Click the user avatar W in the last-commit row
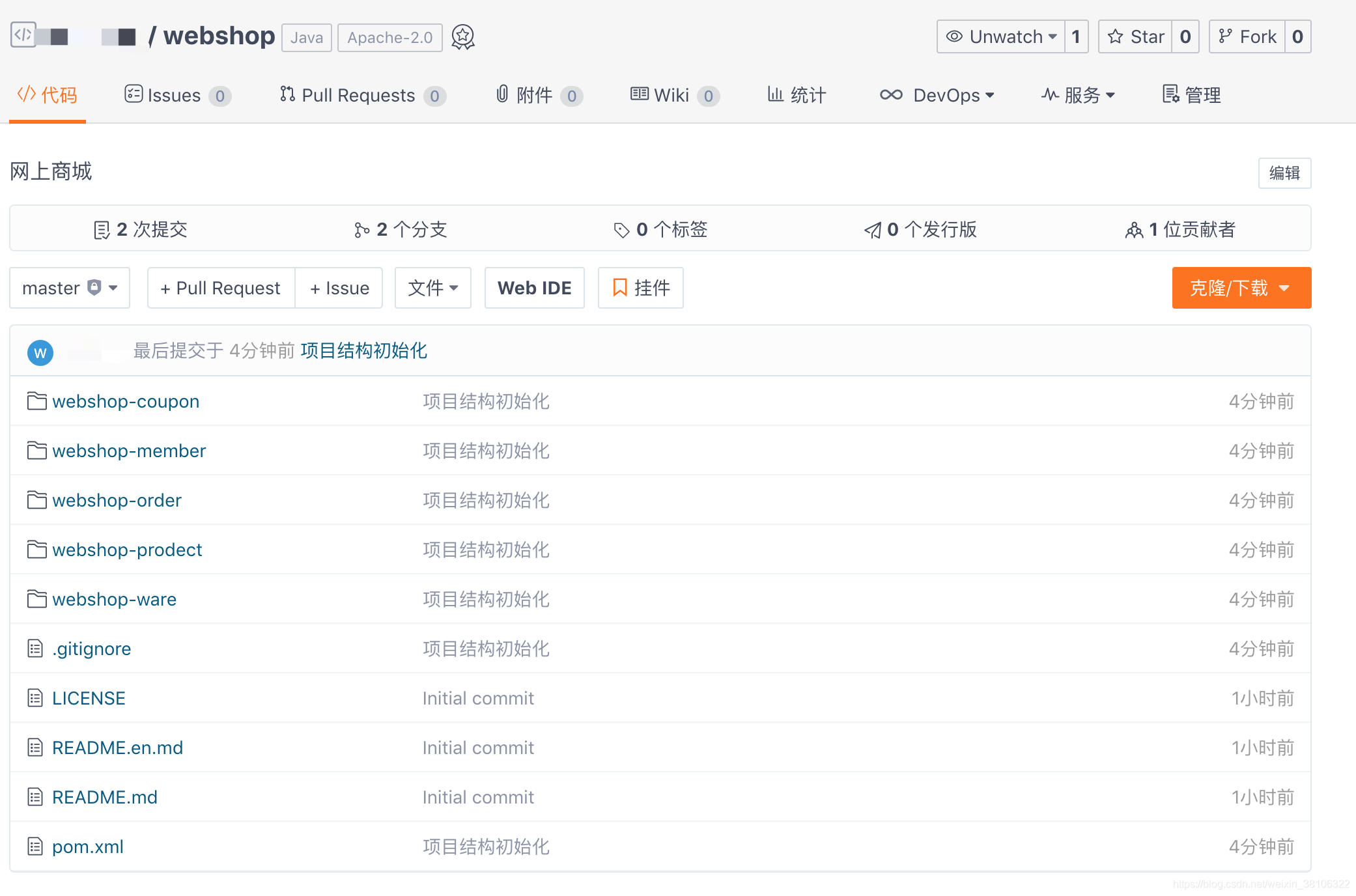The height and width of the screenshot is (896, 1356). [40, 352]
